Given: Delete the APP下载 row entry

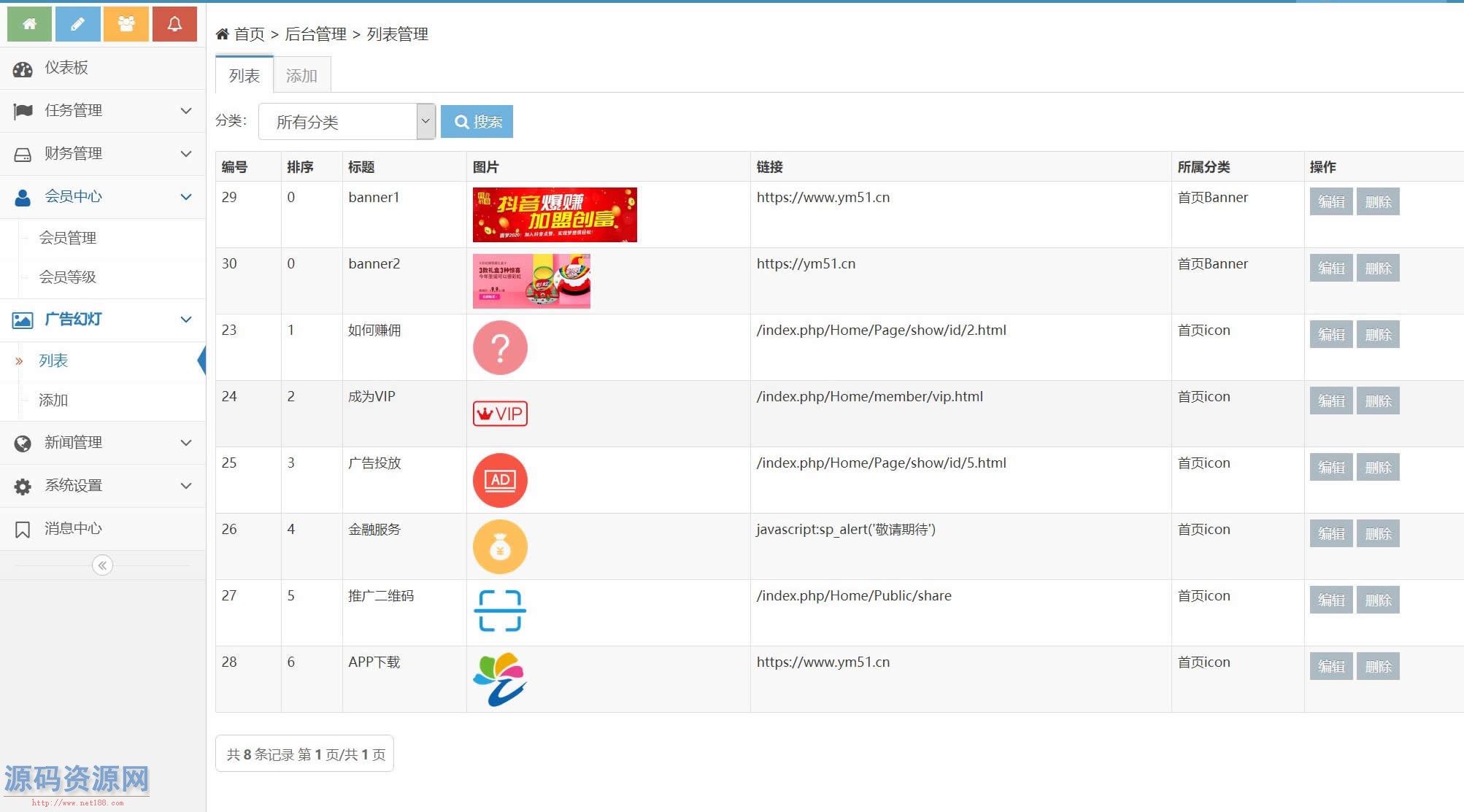Looking at the screenshot, I should tap(1377, 667).
